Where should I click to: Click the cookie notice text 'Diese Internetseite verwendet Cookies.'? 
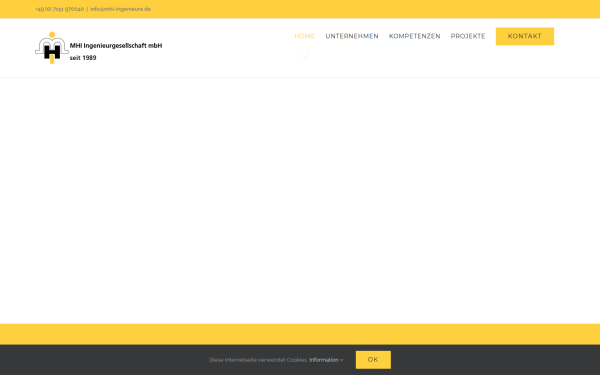tap(258, 360)
